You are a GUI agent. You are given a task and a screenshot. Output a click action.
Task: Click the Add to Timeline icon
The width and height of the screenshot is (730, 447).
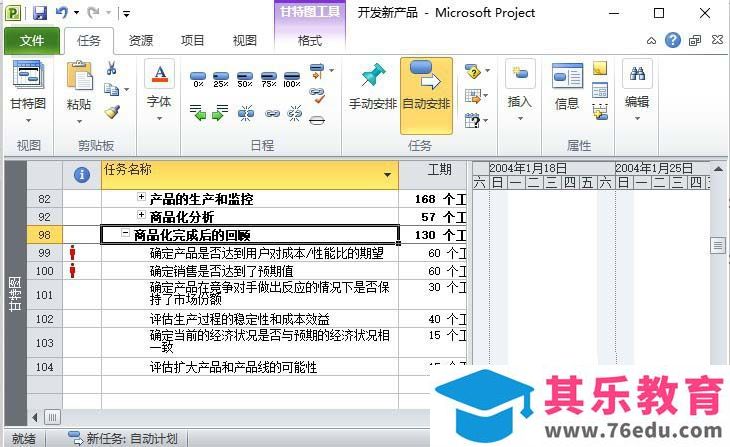click(x=600, y=112)
